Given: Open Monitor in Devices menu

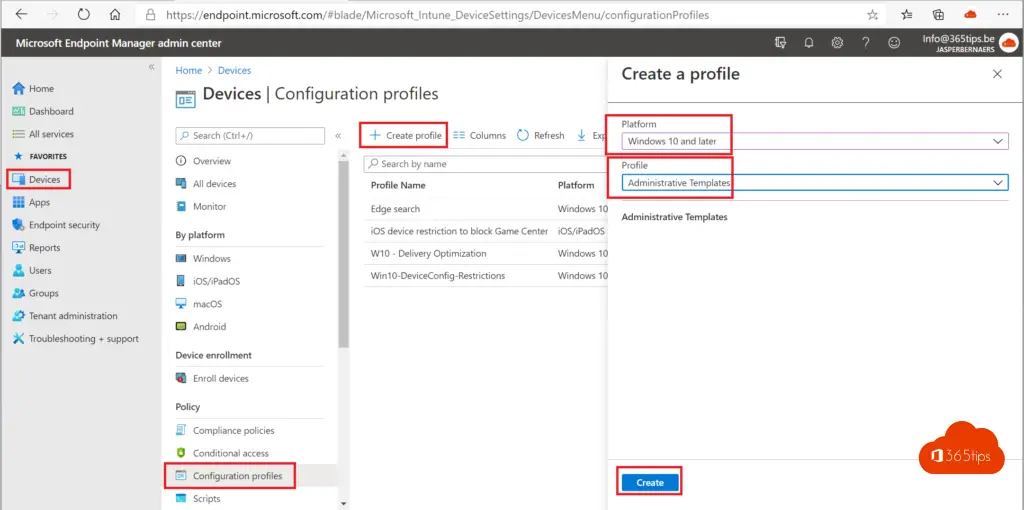Looking at the screenshot, I should point(209,206).
